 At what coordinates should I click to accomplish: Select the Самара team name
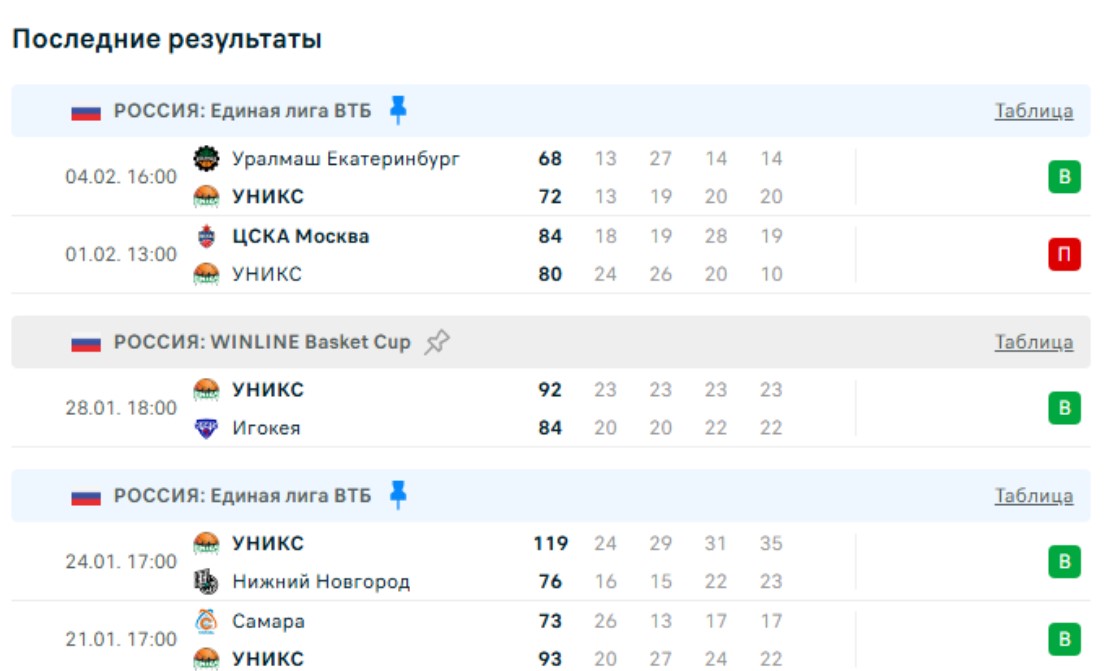coord(268,621)
